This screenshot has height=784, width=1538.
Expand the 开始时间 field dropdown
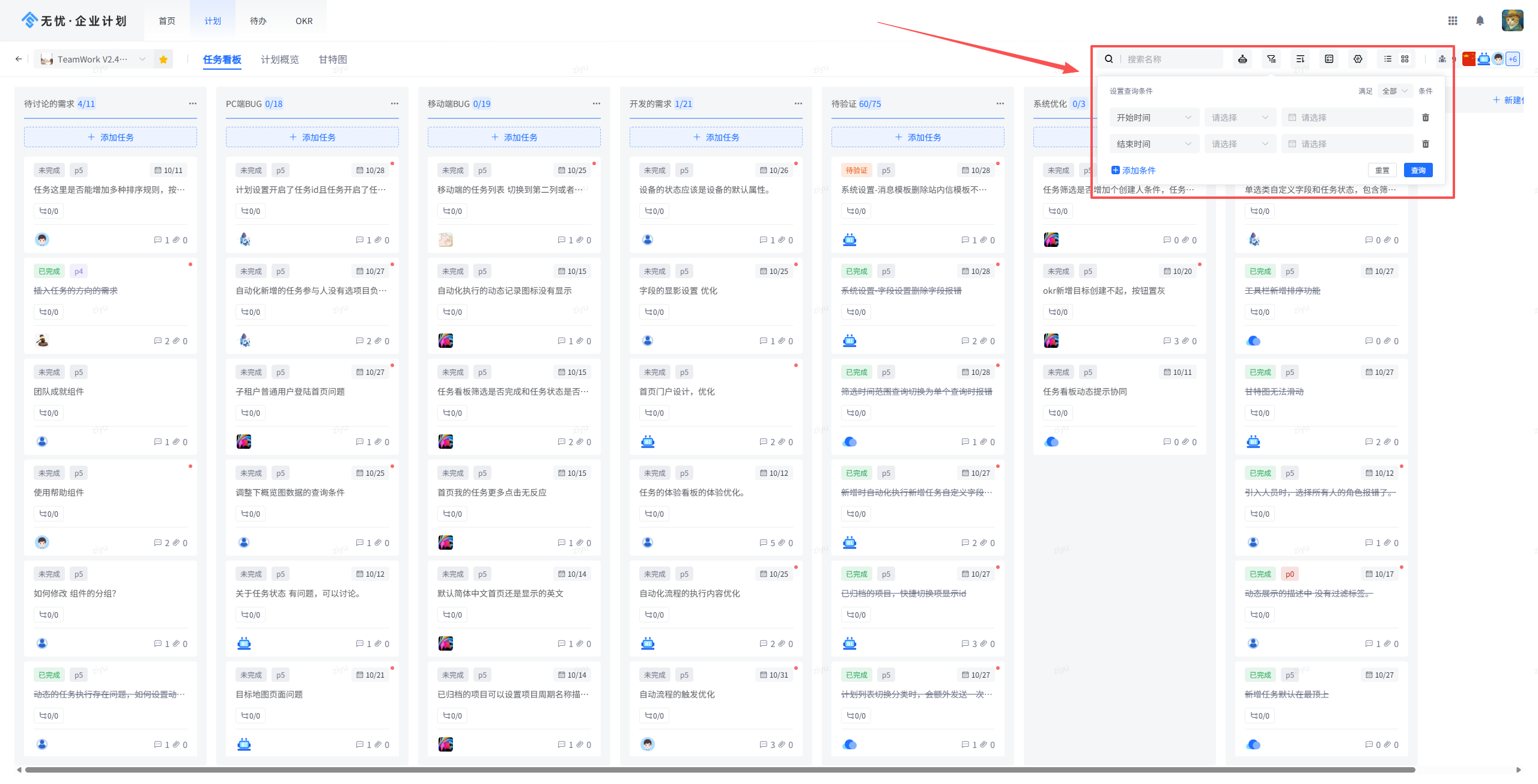click(1153, 118)
